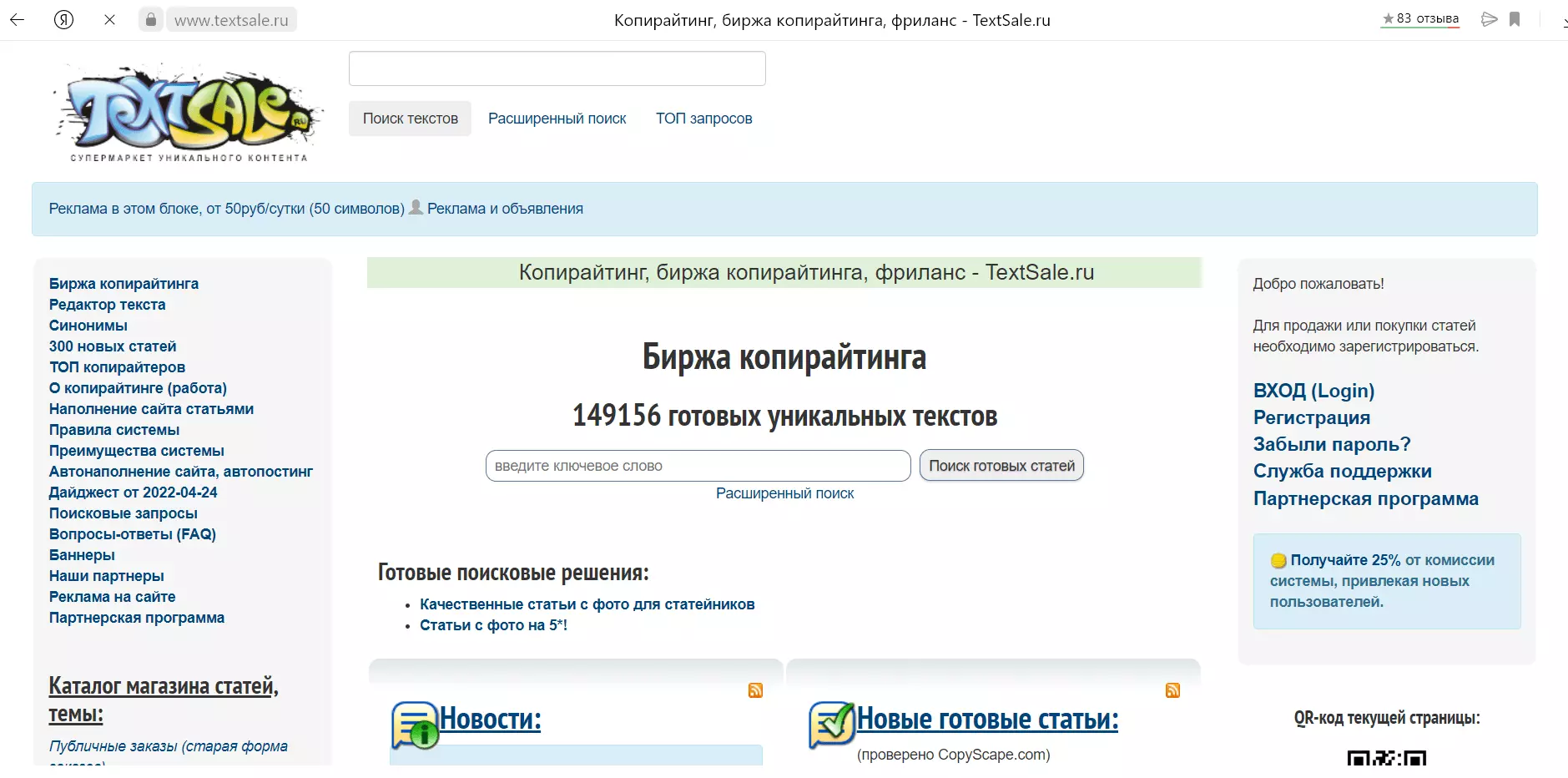Click the send page arrow icon
Image resolution: width=1568 pixels, height=778 pixels.
tap(1489, 19)
